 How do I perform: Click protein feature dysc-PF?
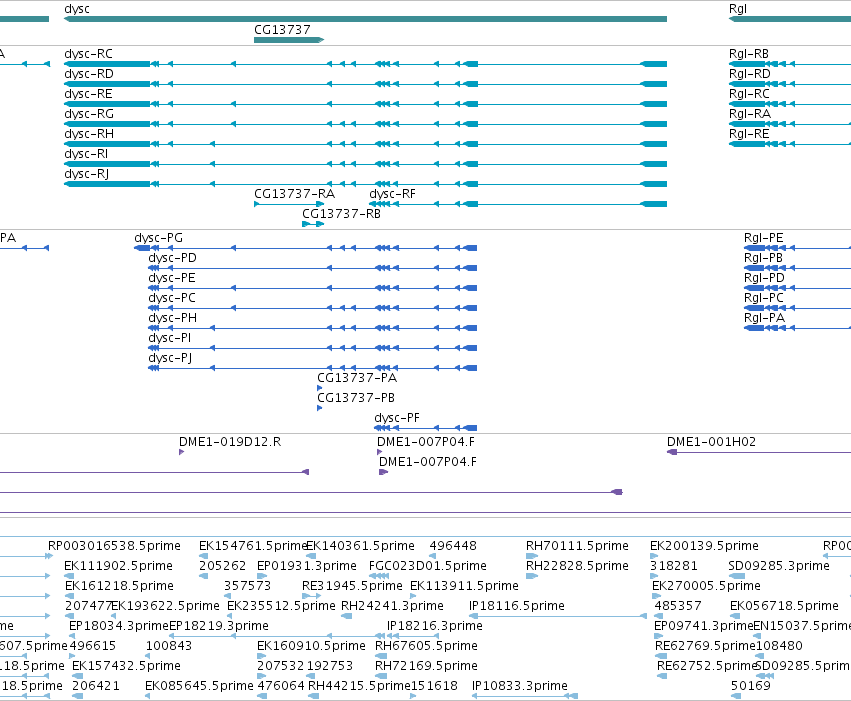tap(426, 428)
